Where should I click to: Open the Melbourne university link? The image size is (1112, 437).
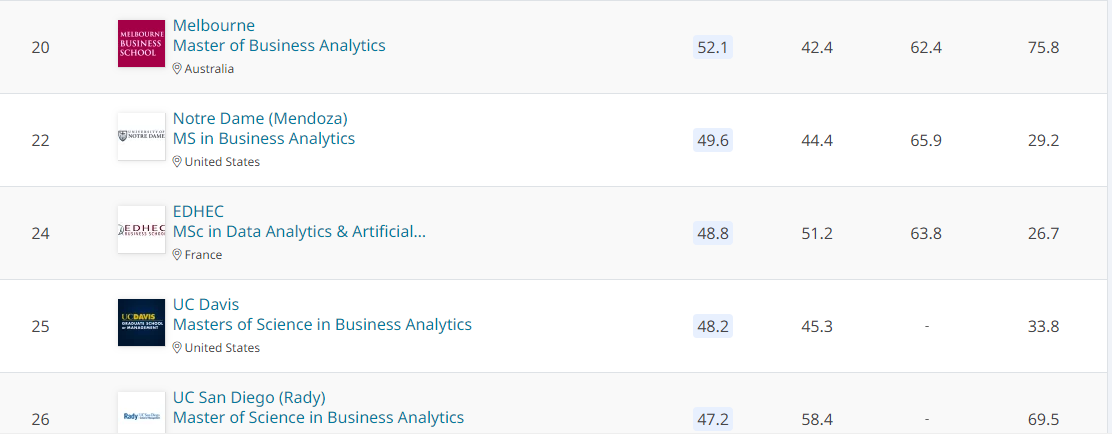pyautogui.click(x=214, y=26)
